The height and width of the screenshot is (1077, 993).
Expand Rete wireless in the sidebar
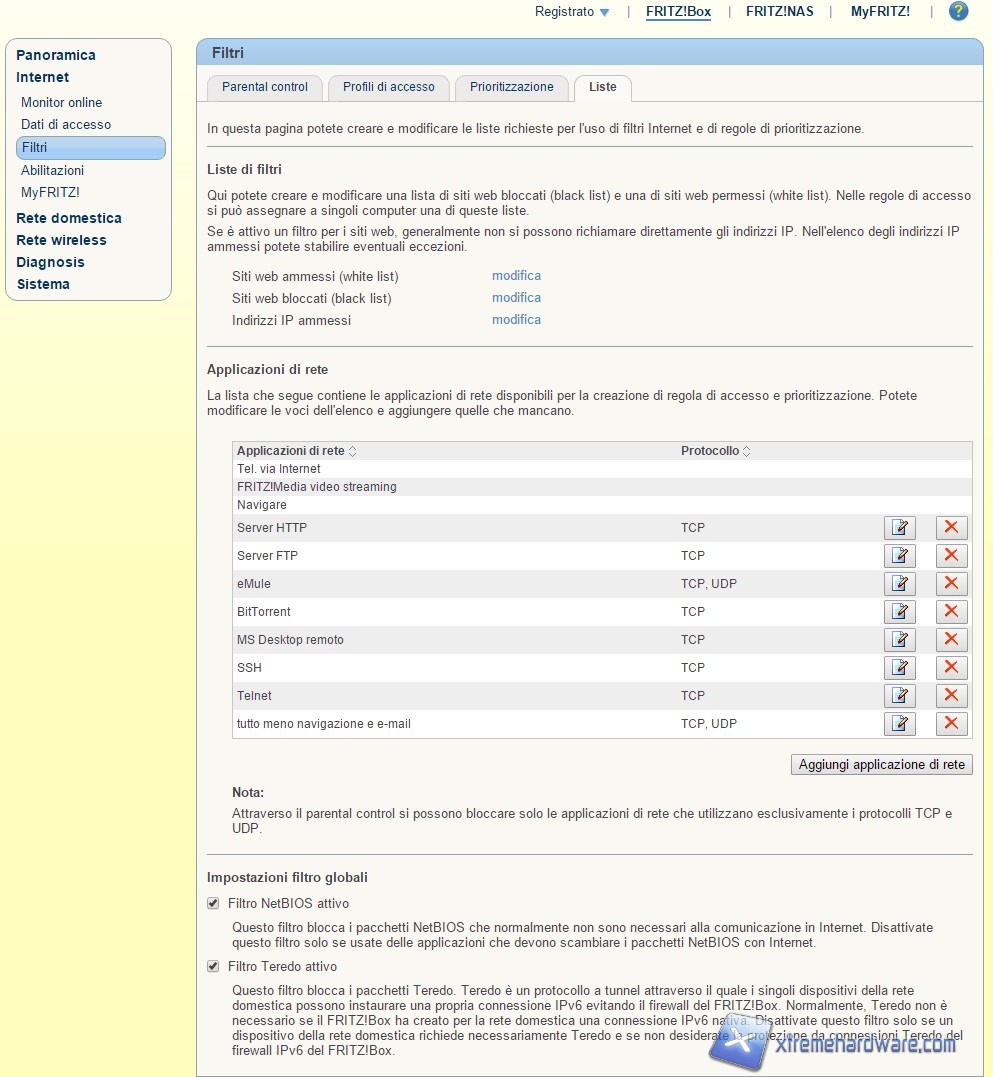click(61, 240)
